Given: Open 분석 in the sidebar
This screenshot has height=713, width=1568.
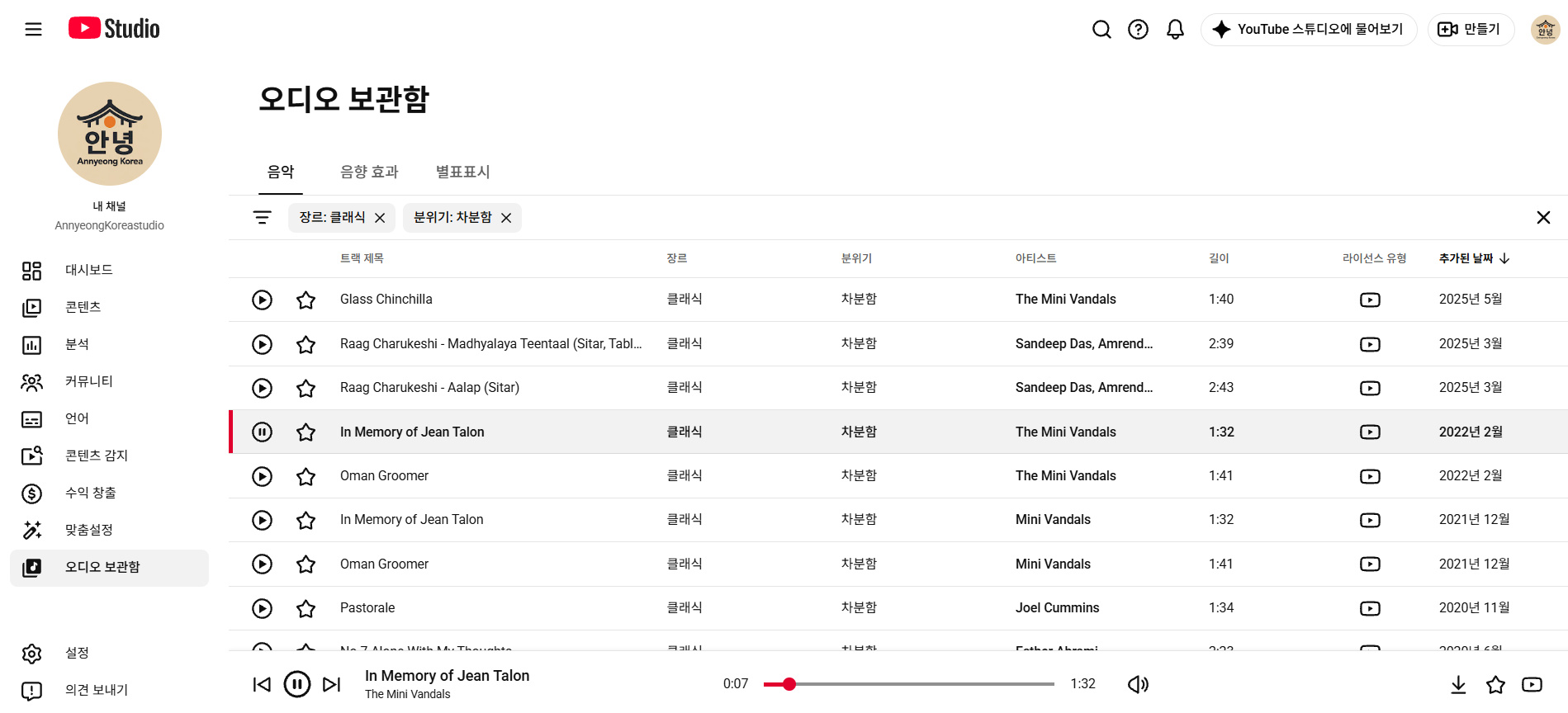Looking at the screenshot, I should (109, 344).
